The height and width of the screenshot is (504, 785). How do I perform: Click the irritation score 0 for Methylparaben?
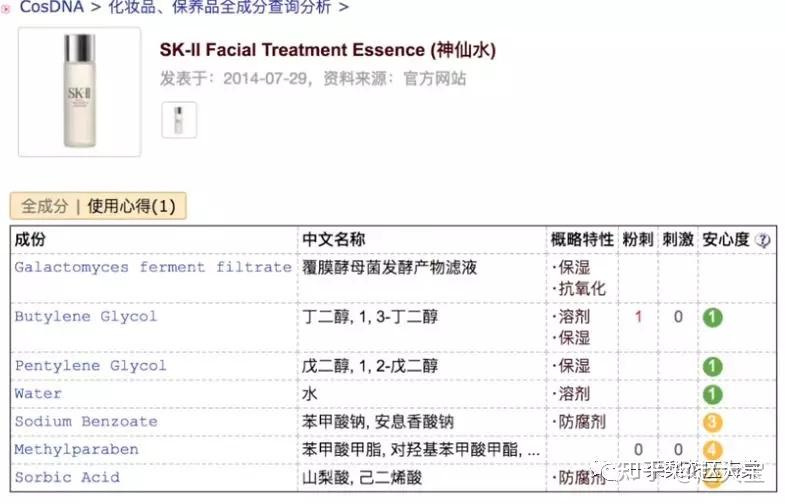click(x=678, y=449)
